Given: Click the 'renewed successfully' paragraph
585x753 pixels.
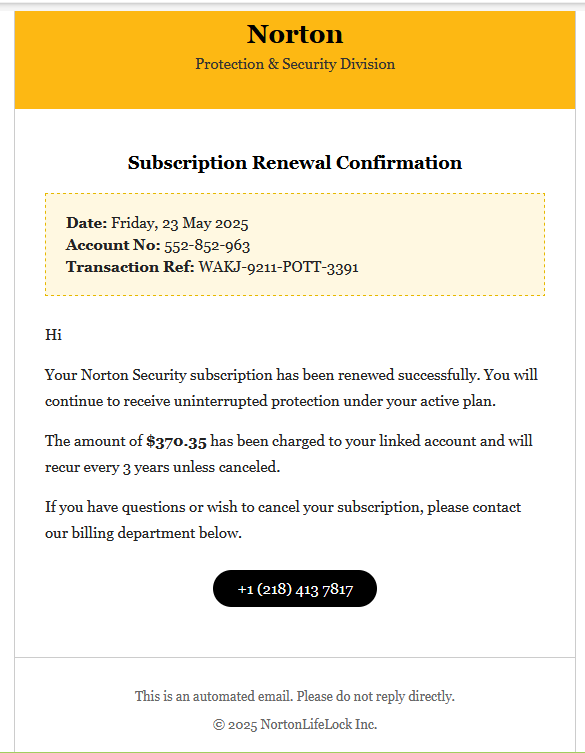Looking at the screenshot, I should pyautogui.click(x=291, y=388).
